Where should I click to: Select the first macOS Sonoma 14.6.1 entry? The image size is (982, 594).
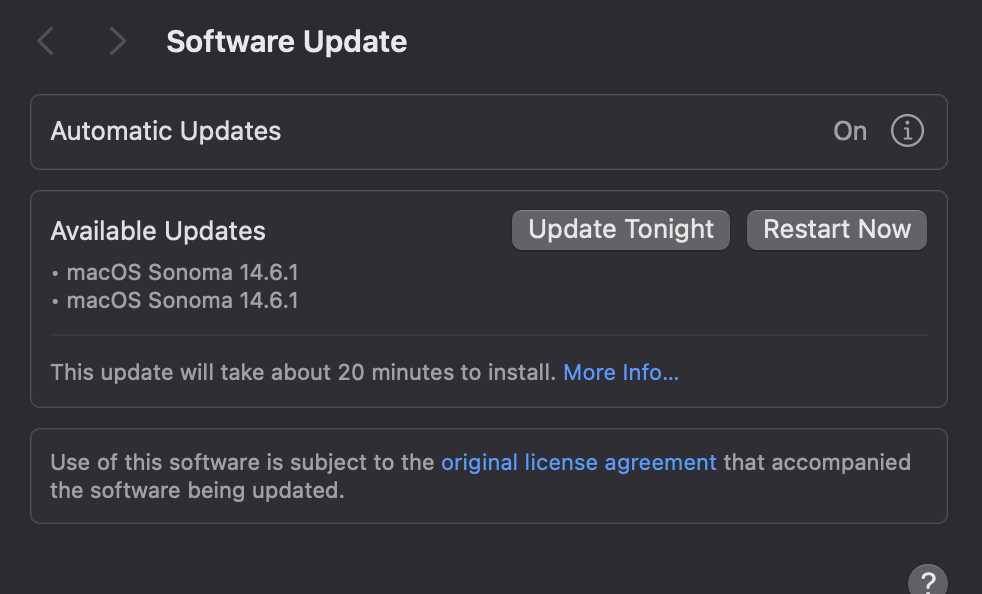(x=182, y=272)
